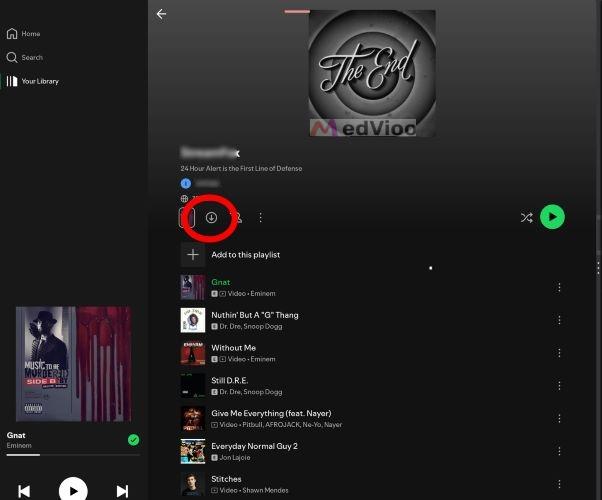Open the now playing album art in the sidebar
The image size is (602, 500).
tap(74, 364)
